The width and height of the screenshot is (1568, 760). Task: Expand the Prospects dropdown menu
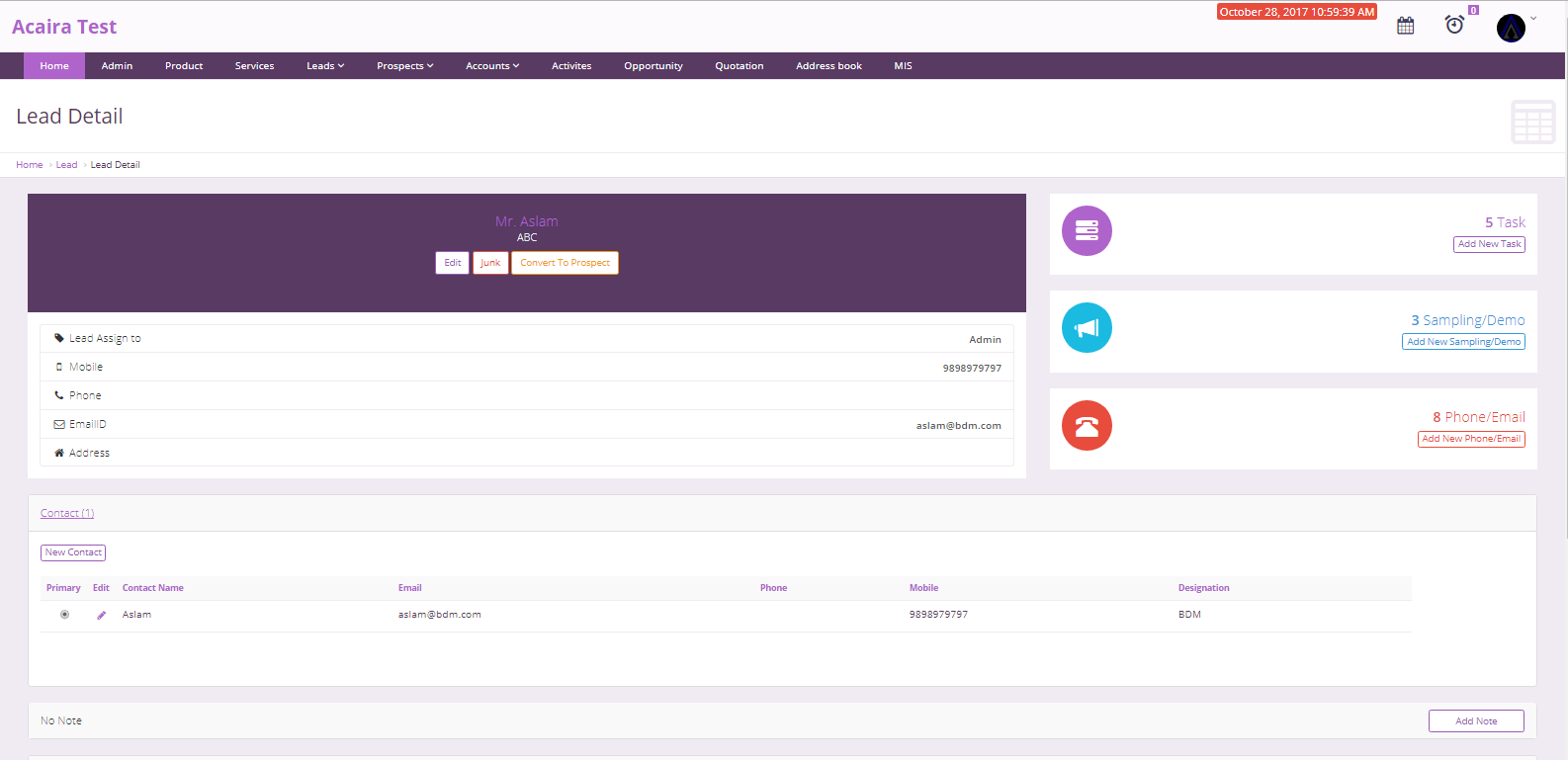[404, 66]
